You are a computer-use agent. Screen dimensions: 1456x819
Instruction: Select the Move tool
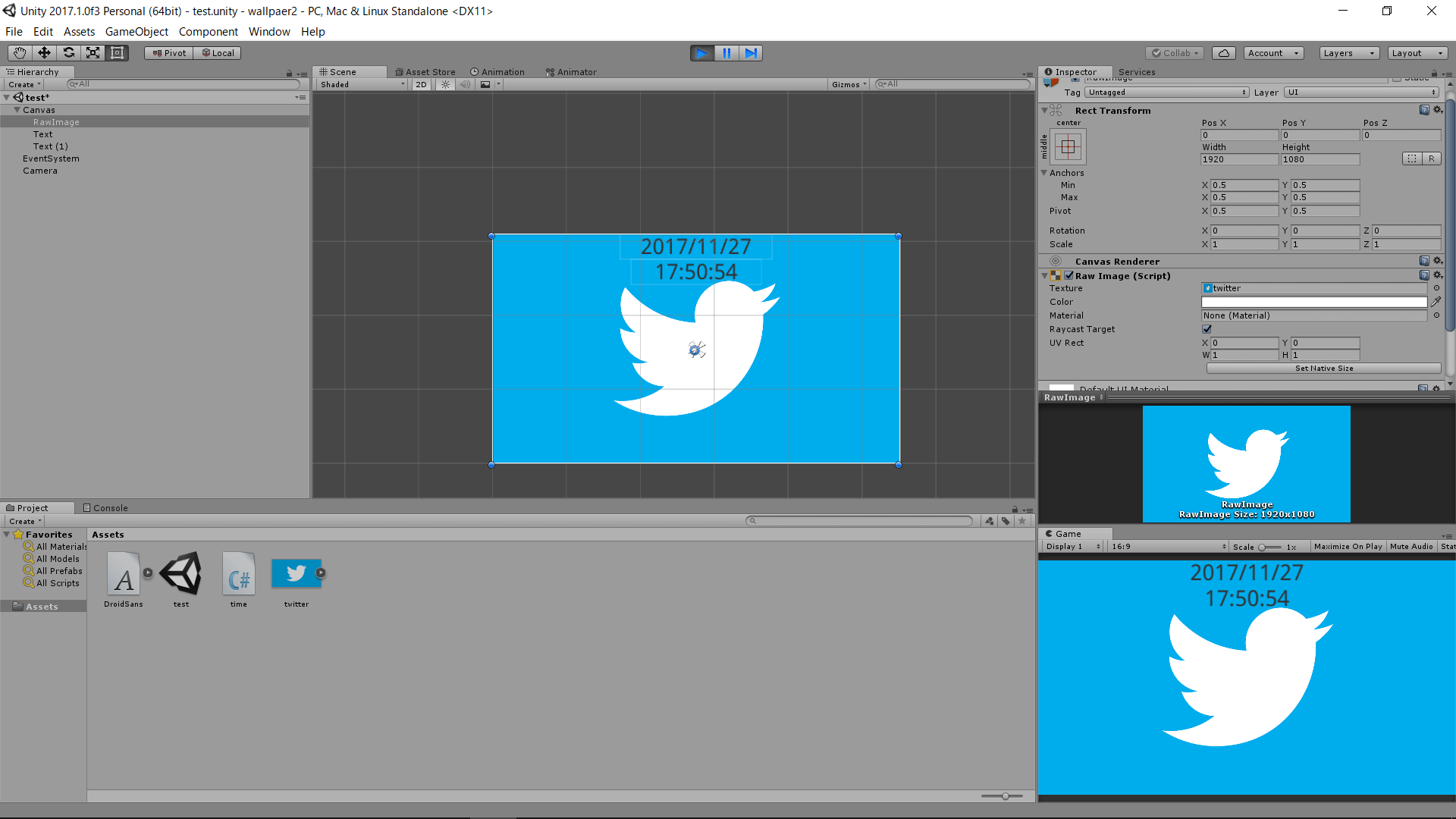(44, 53)
